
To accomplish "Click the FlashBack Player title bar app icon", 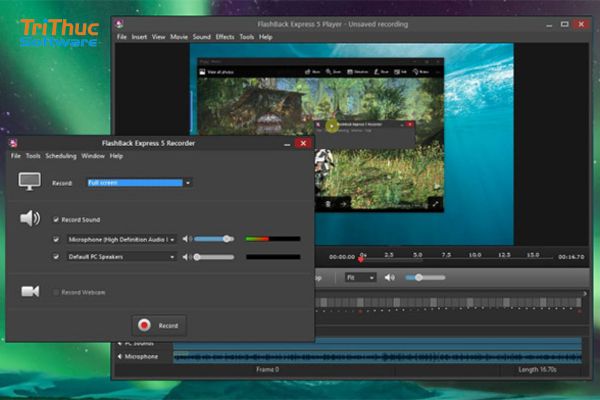I will coord(119,24).
